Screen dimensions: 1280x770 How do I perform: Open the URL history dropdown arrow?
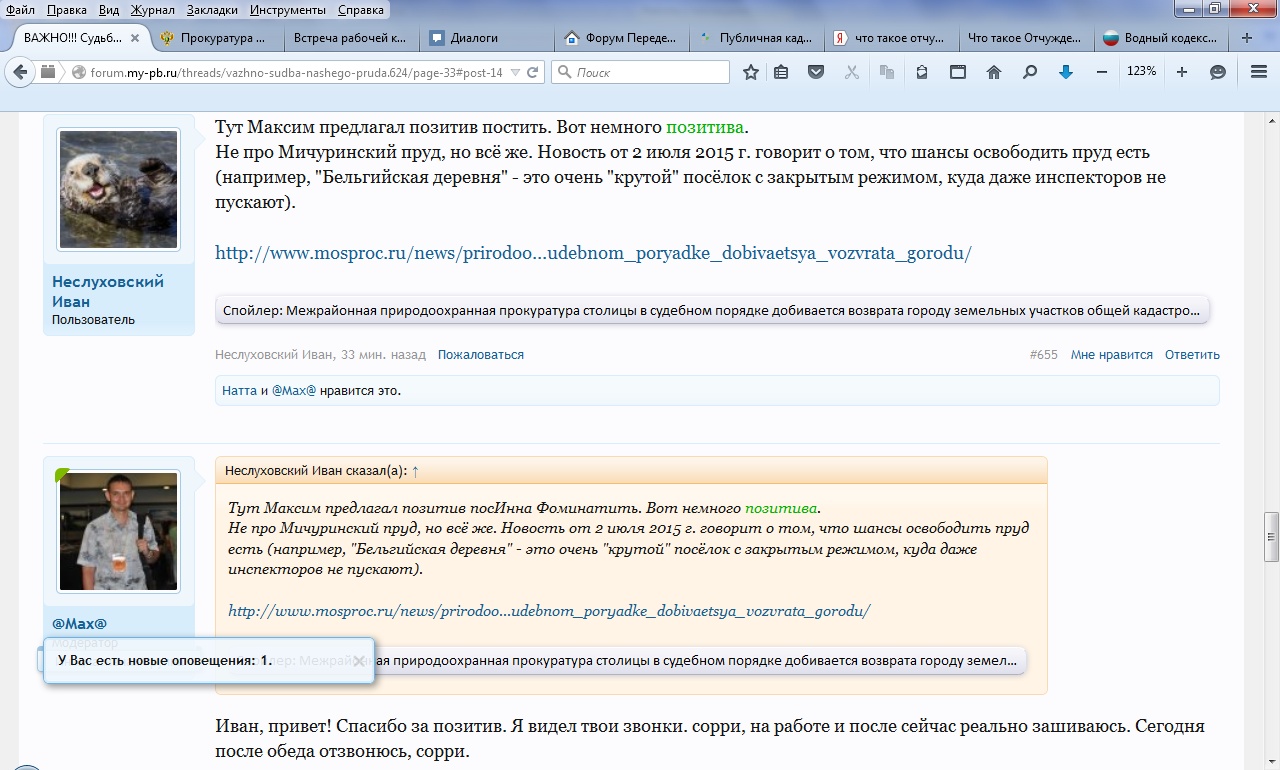click(515, 72)
